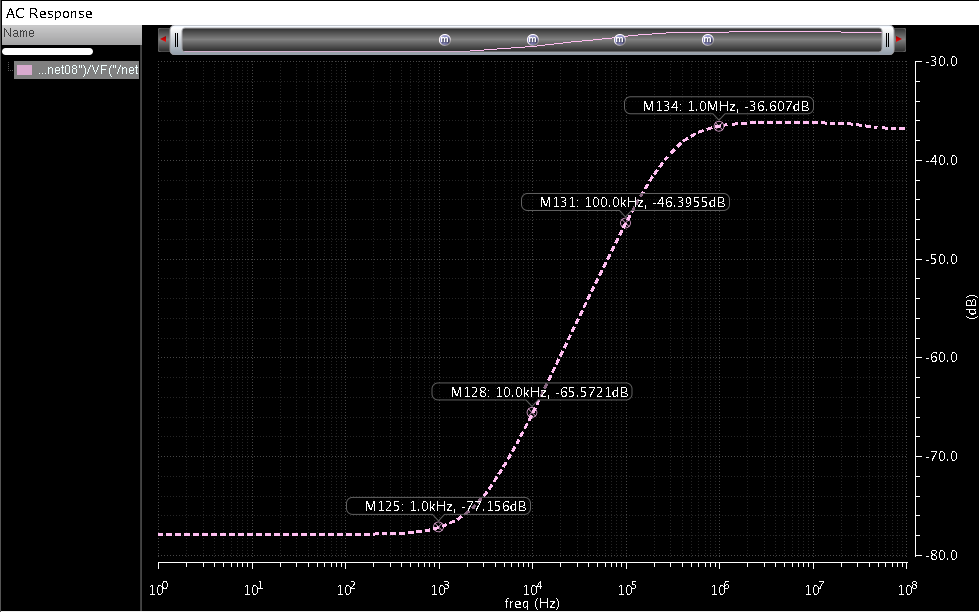The height and width of the screenshot is (612, 979).
Task: Click the M128 label reading -65.5721dB
Action: click(x=532, y=392)
